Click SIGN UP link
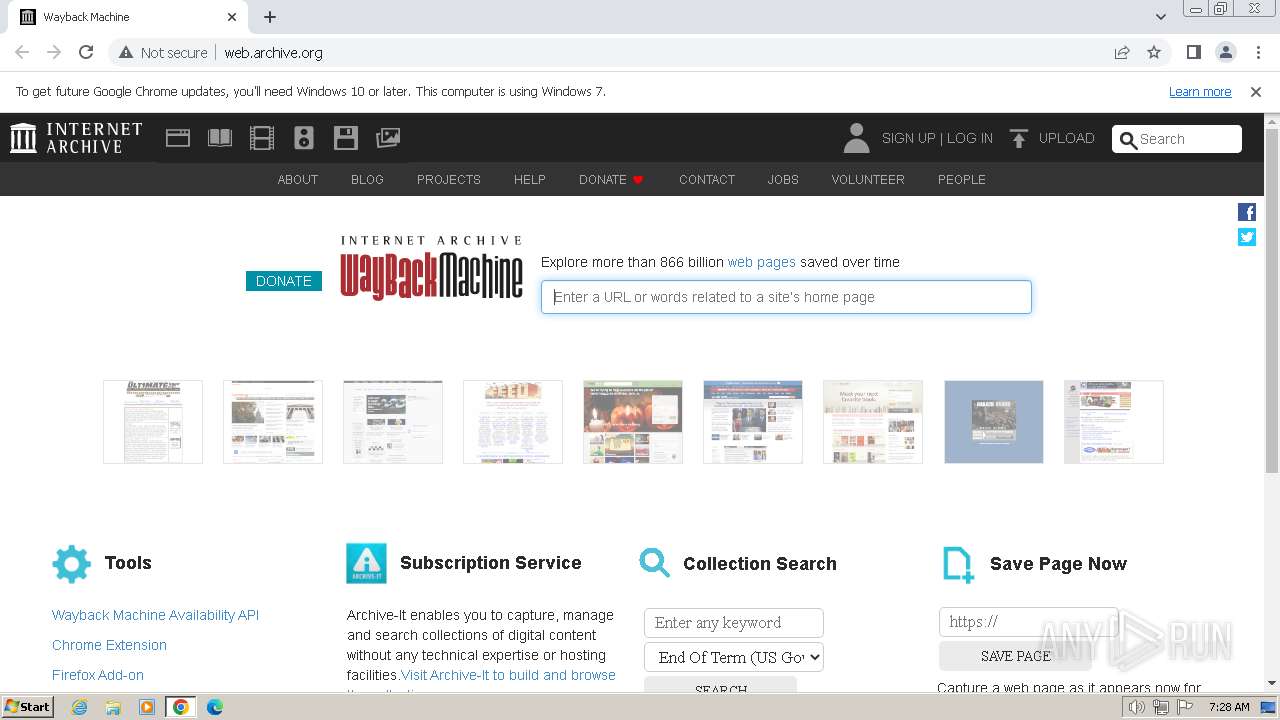The image size is (1280, 720). pyautogui.click(x=909, y=138)
